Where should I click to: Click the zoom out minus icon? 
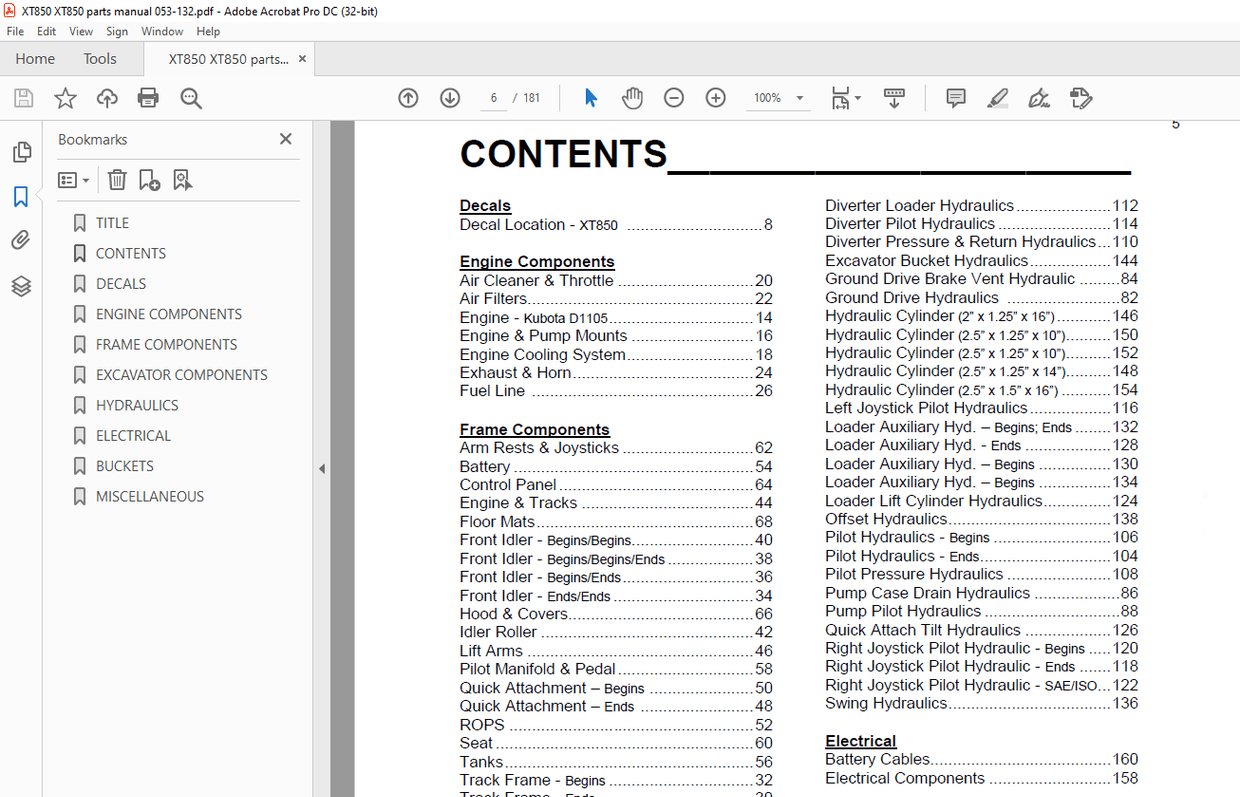pos(674,98)
